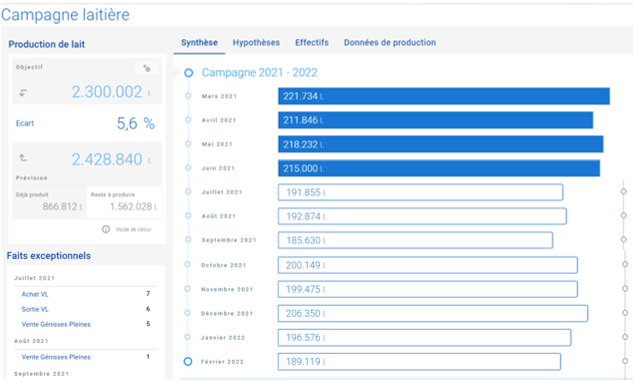This screenshot has height=380, width=633.
Task: Click the timeline dot beside Mars 2021
Action: pos(188,96)
